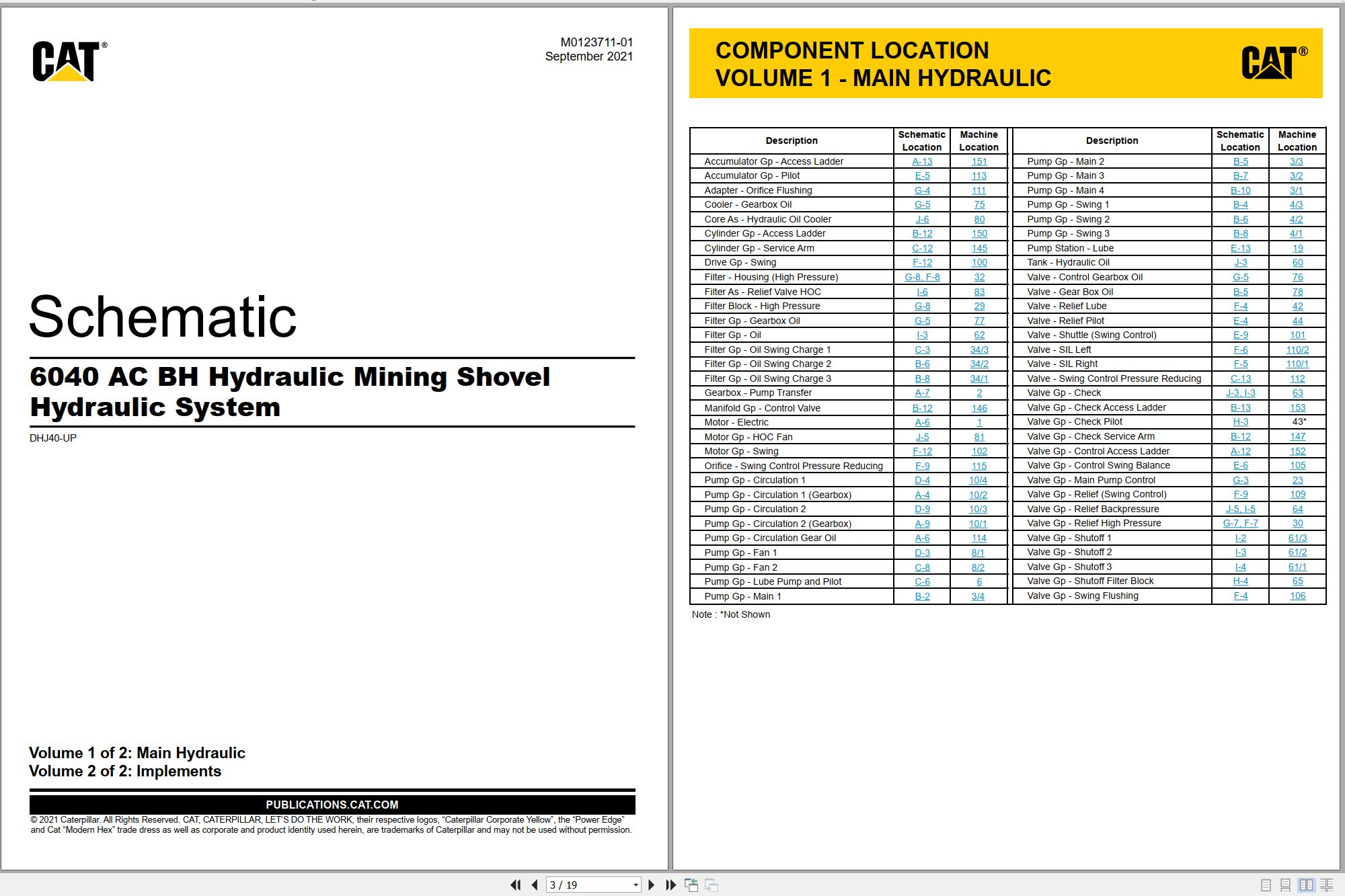Image resolution: width=1345 pixels, height=896 pixels.
Task: Select the 'Valve Gp - Control Swing Balance' description
Action: click(x=1098, y=465)
